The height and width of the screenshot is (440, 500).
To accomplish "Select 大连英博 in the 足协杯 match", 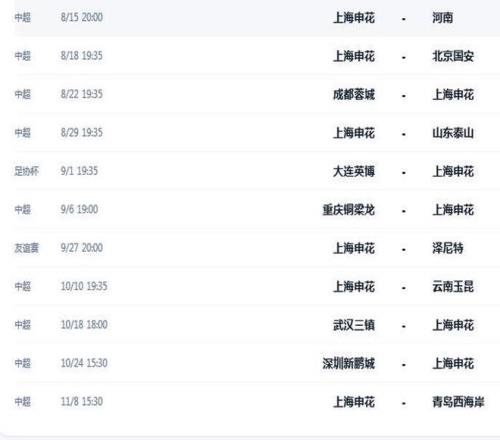I will click(354, 171).
